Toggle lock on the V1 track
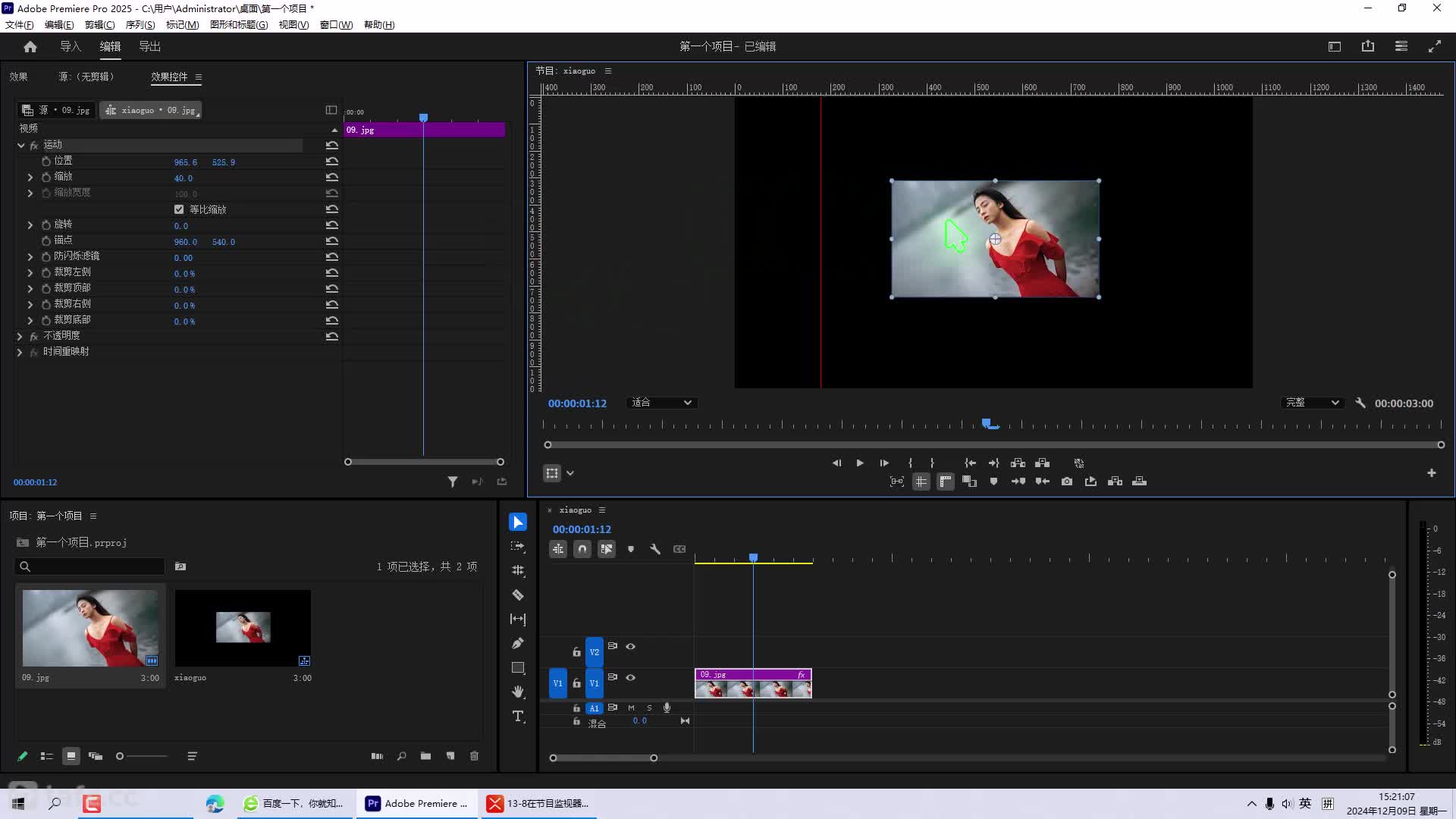This screenshot has height=819, width=1456. pos(576,683)
